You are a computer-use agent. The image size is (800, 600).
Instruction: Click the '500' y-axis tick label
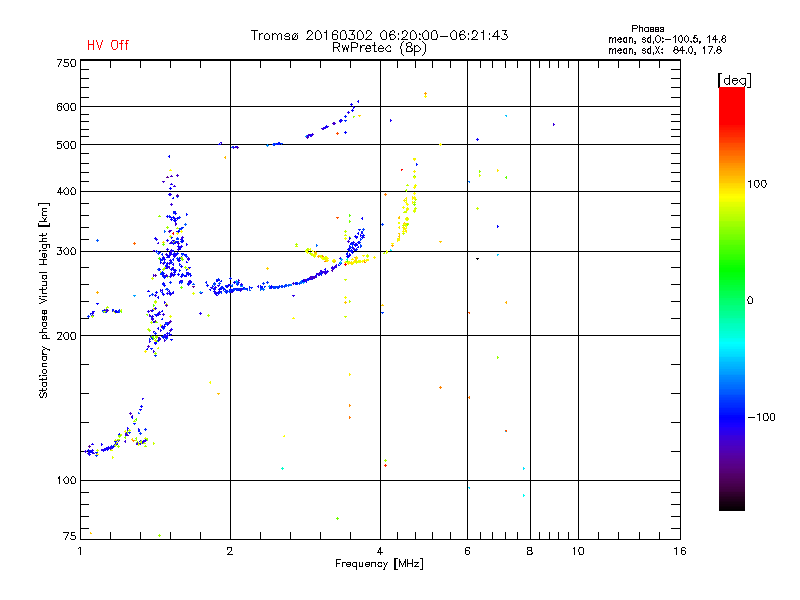tap(66, 145)
